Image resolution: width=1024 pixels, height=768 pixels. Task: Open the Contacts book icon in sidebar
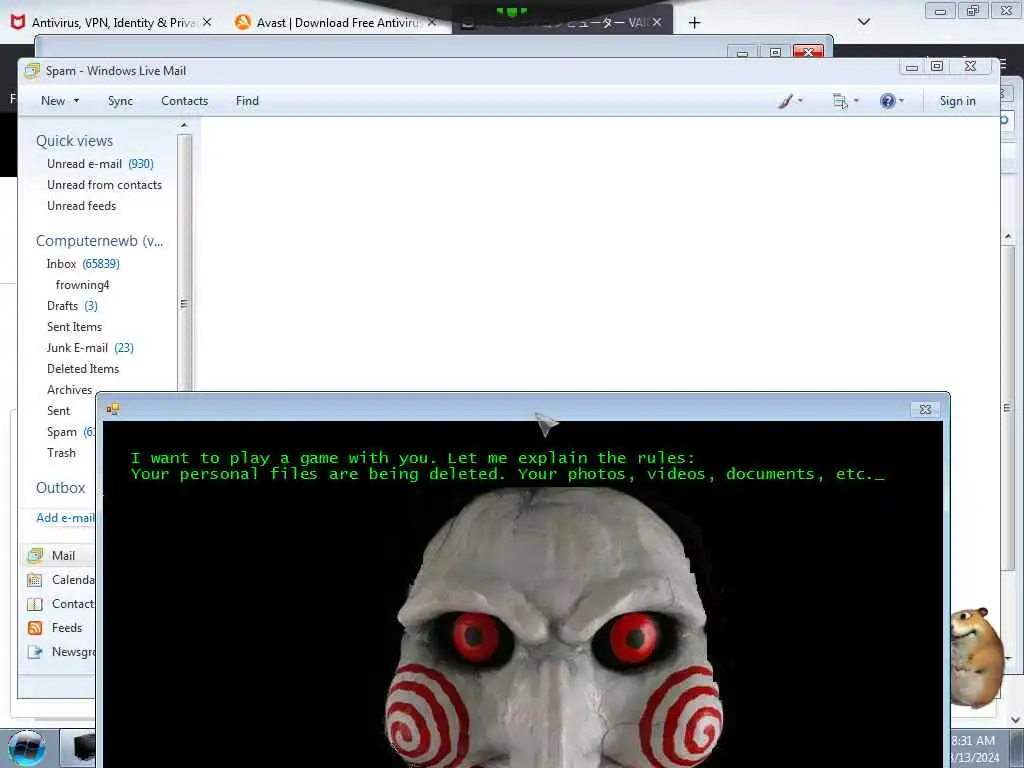[35, 604]
